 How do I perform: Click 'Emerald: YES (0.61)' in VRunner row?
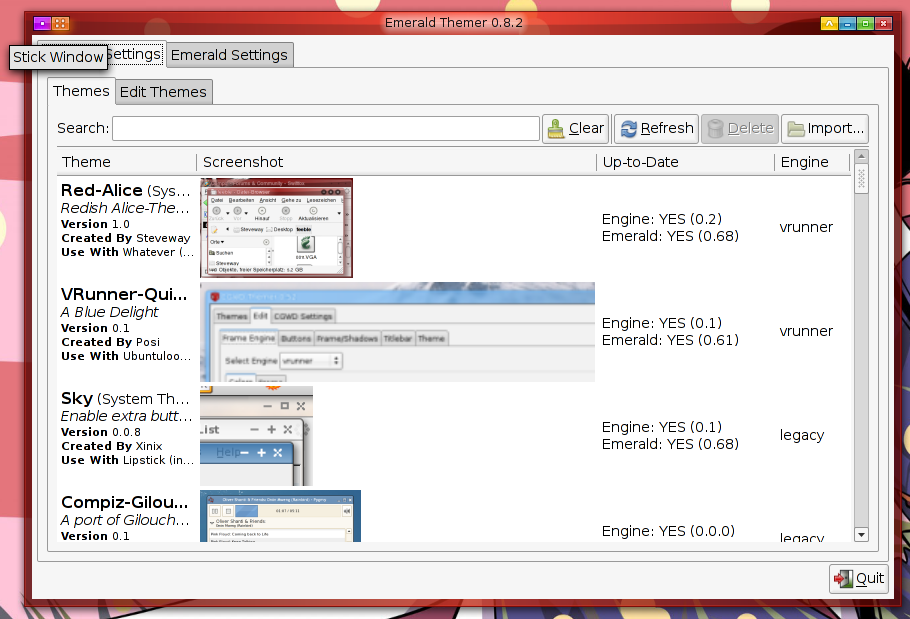(x=670, y=340)
